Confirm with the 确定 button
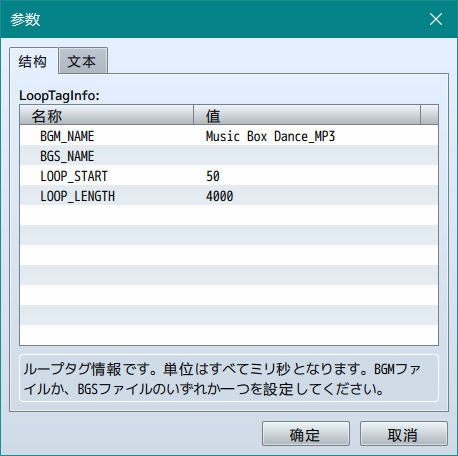The height and width of the screenshot is (456, 458). point(306,434)
